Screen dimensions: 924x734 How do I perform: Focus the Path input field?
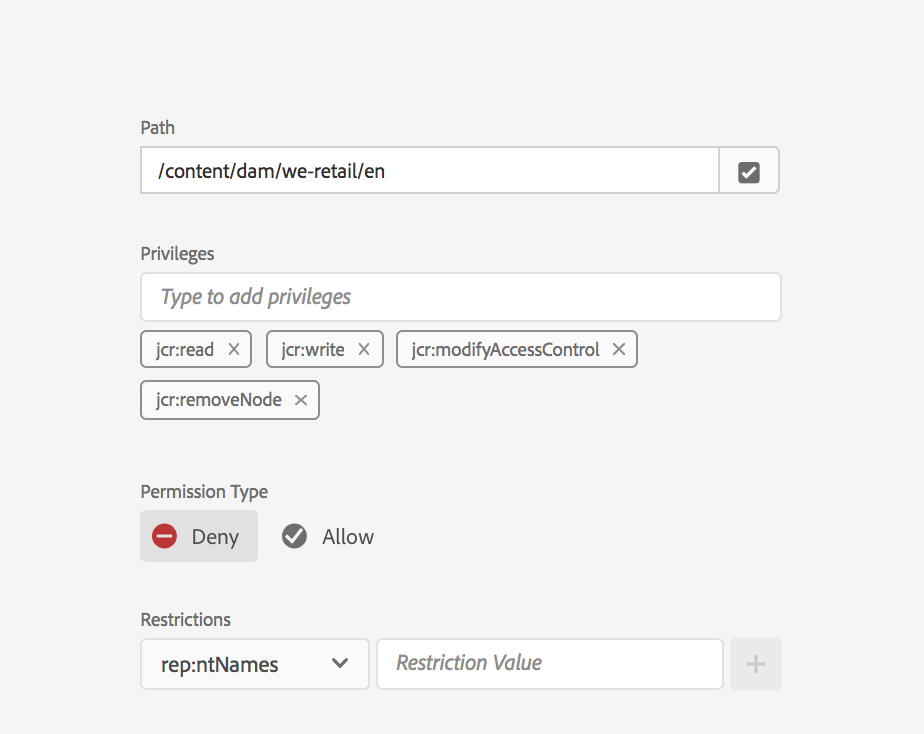[430, 171]
